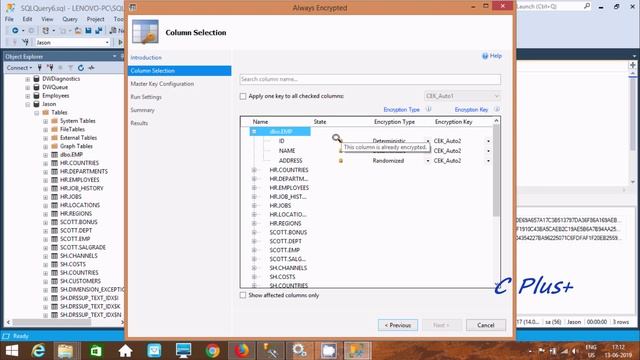This screenshot has height=360, width=640.
Task: Select the Column Selection wizard step
Action: [180, 71]
